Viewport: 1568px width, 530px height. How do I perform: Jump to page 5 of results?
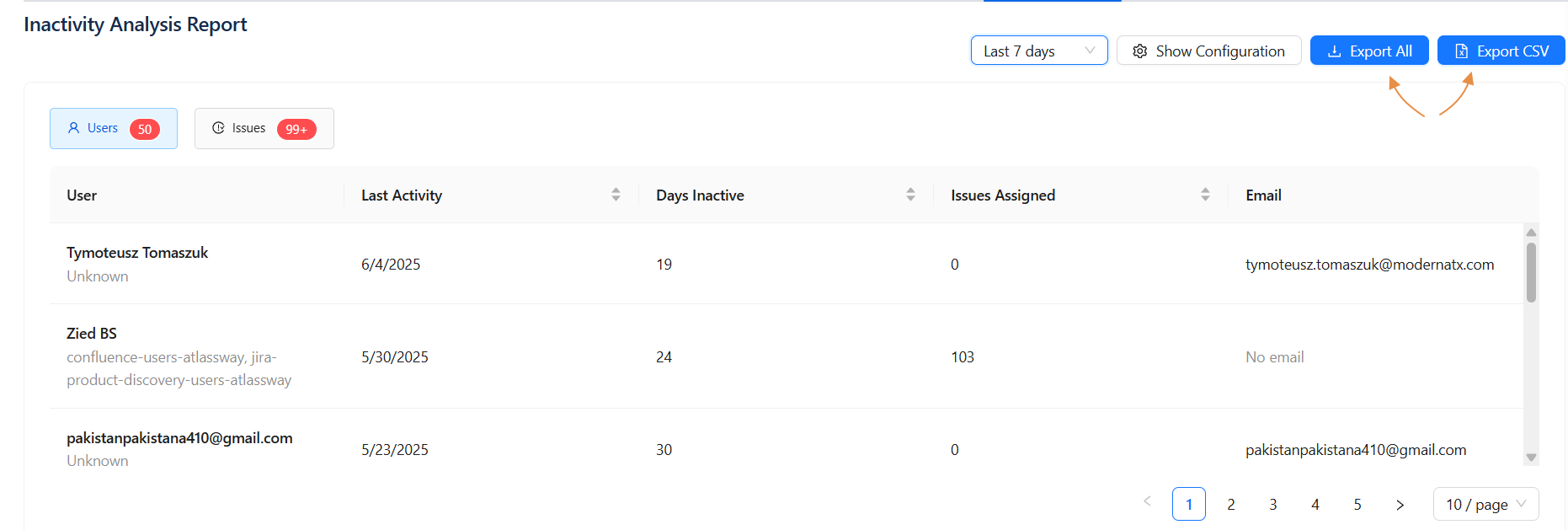click(x=1357, y=505)
